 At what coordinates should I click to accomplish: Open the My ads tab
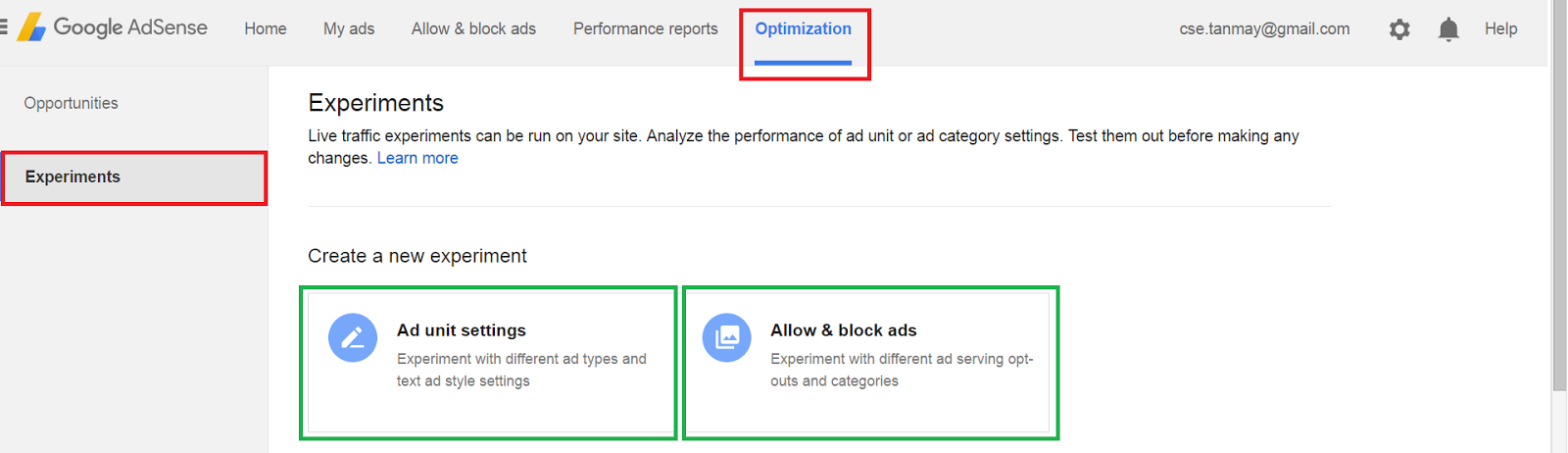[x=349, y=29]
